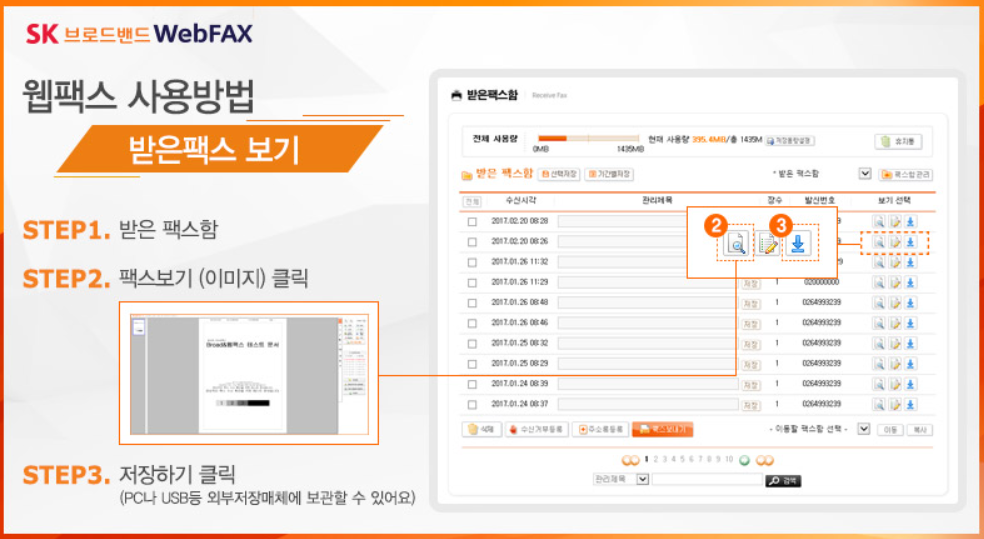The height and width of the screenshot is (539, 984).
Task: Tick checkbox for 2017.01.25 08:32 fax
Action: pos(472,344)
